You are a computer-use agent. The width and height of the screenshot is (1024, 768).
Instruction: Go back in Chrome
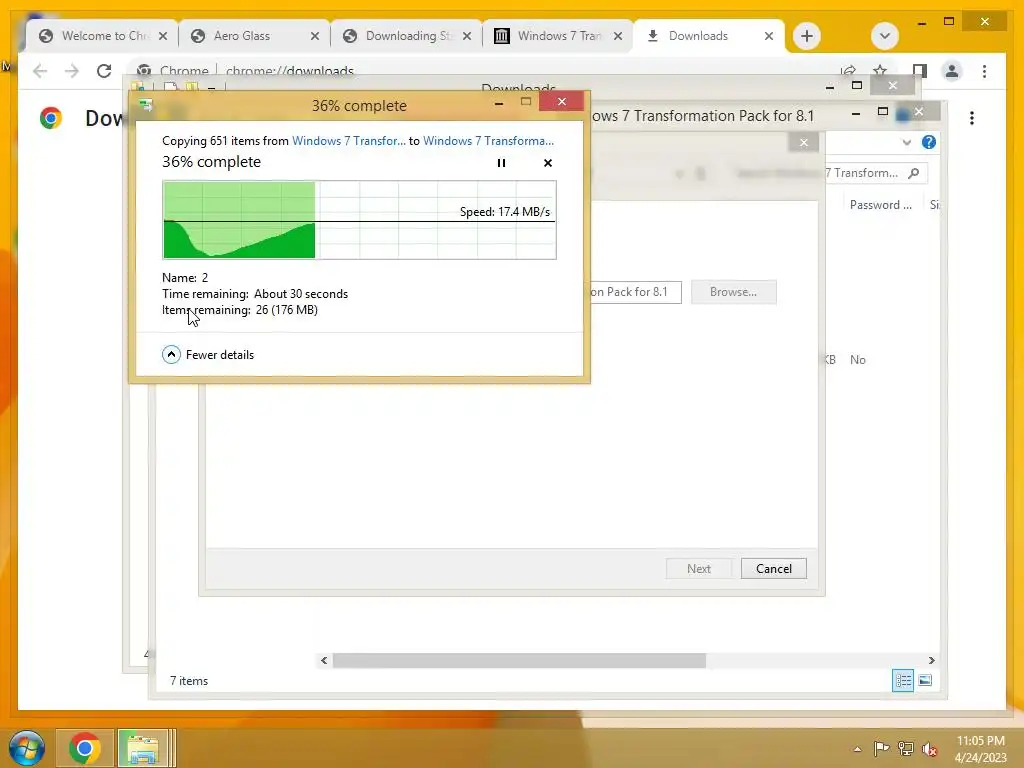[40, 71]
